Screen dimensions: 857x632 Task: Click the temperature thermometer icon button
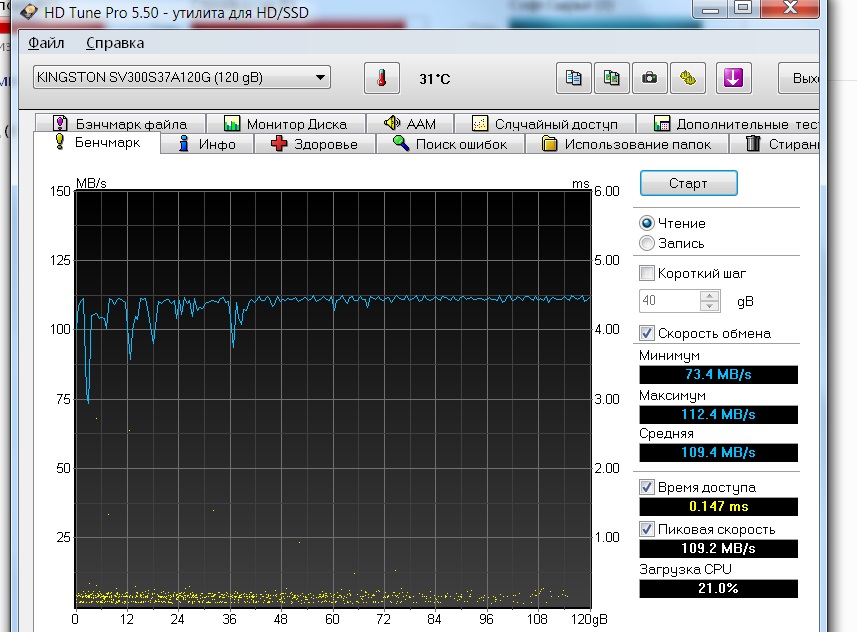(x=381, y=78)
